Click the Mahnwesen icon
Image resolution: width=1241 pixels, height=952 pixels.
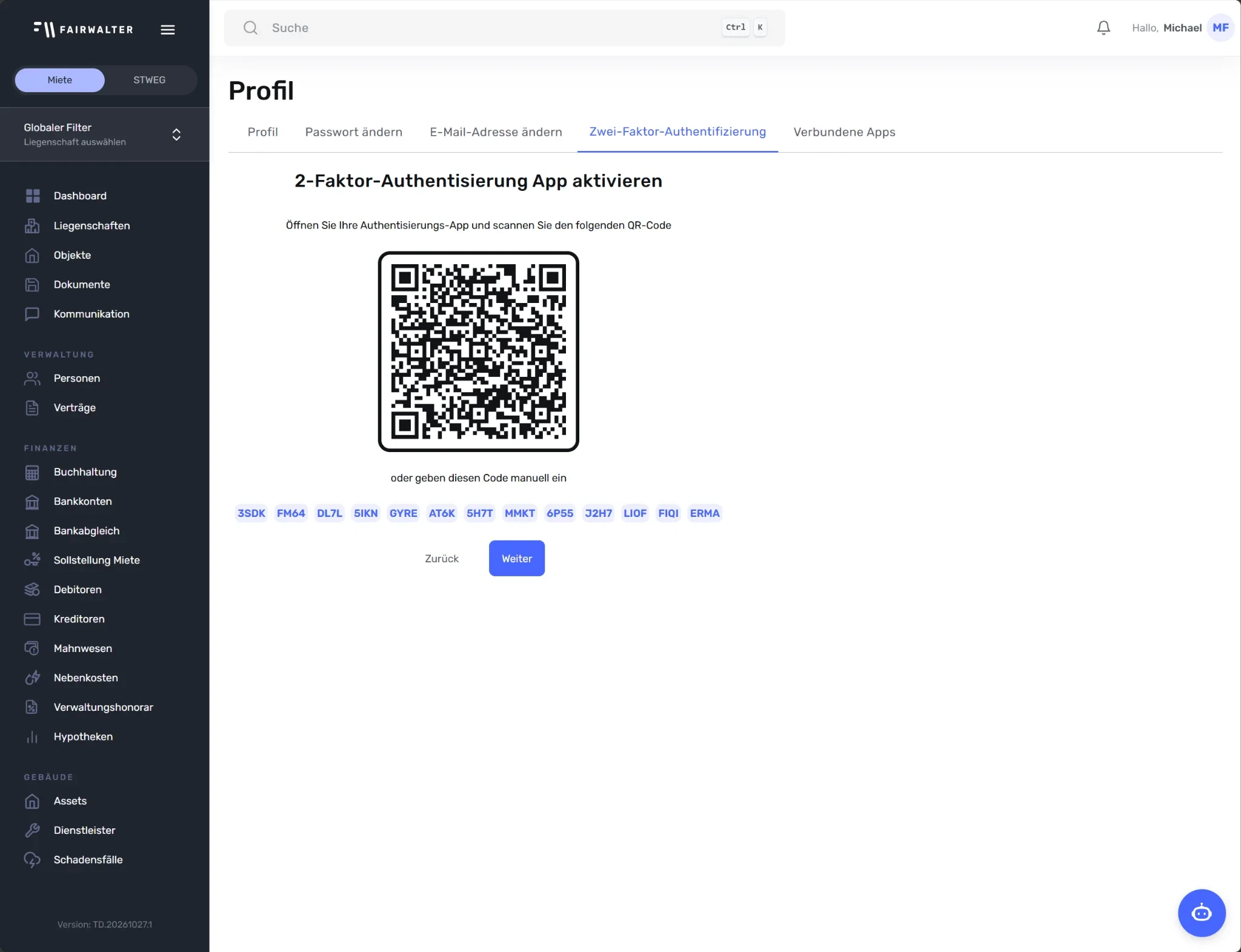(32, 648)
